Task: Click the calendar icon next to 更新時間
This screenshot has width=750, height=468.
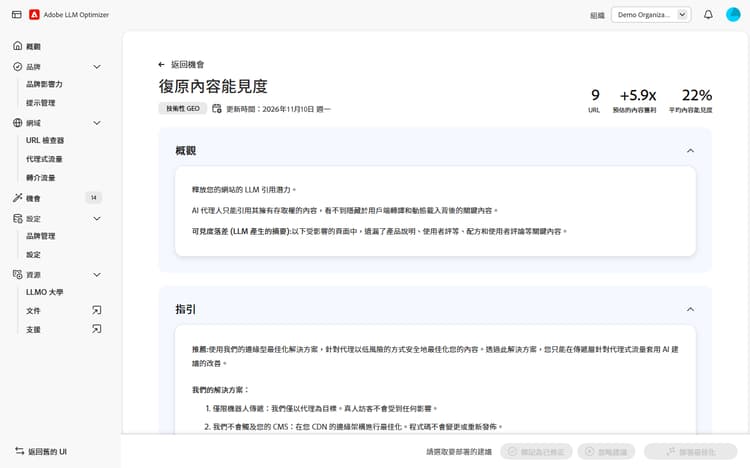Action: (x=217, y=109)
